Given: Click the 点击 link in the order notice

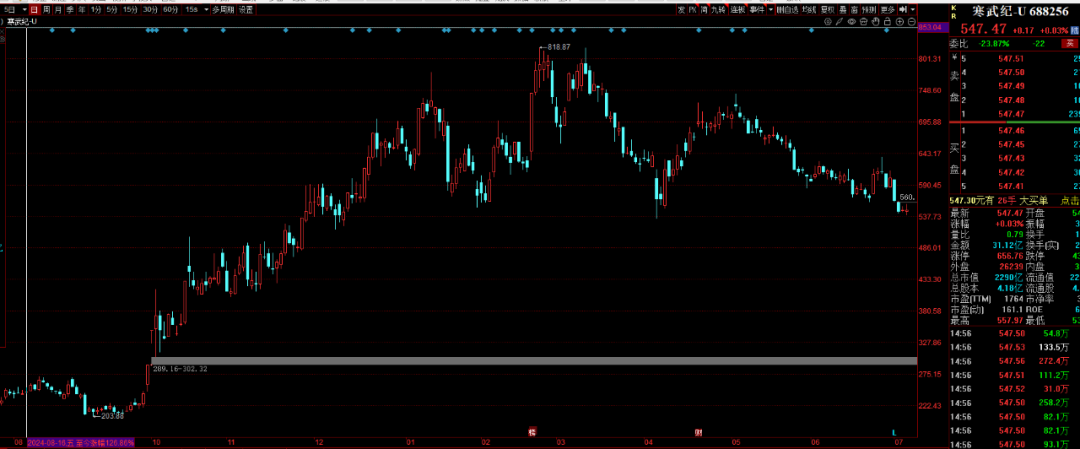Looking at the screenshot, I should tap(1069, 200).
